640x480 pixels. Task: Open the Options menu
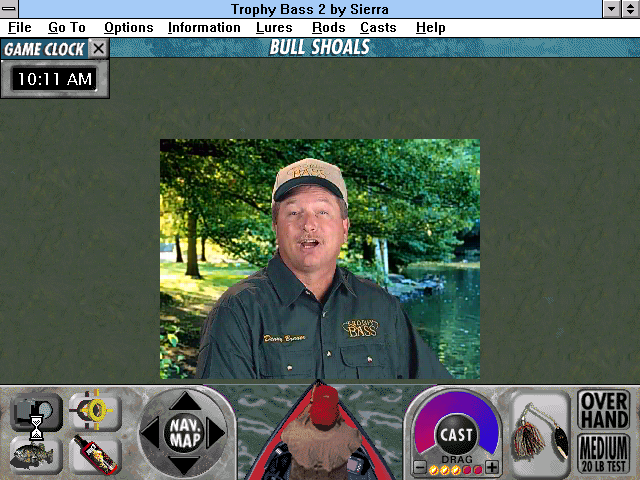129,28
